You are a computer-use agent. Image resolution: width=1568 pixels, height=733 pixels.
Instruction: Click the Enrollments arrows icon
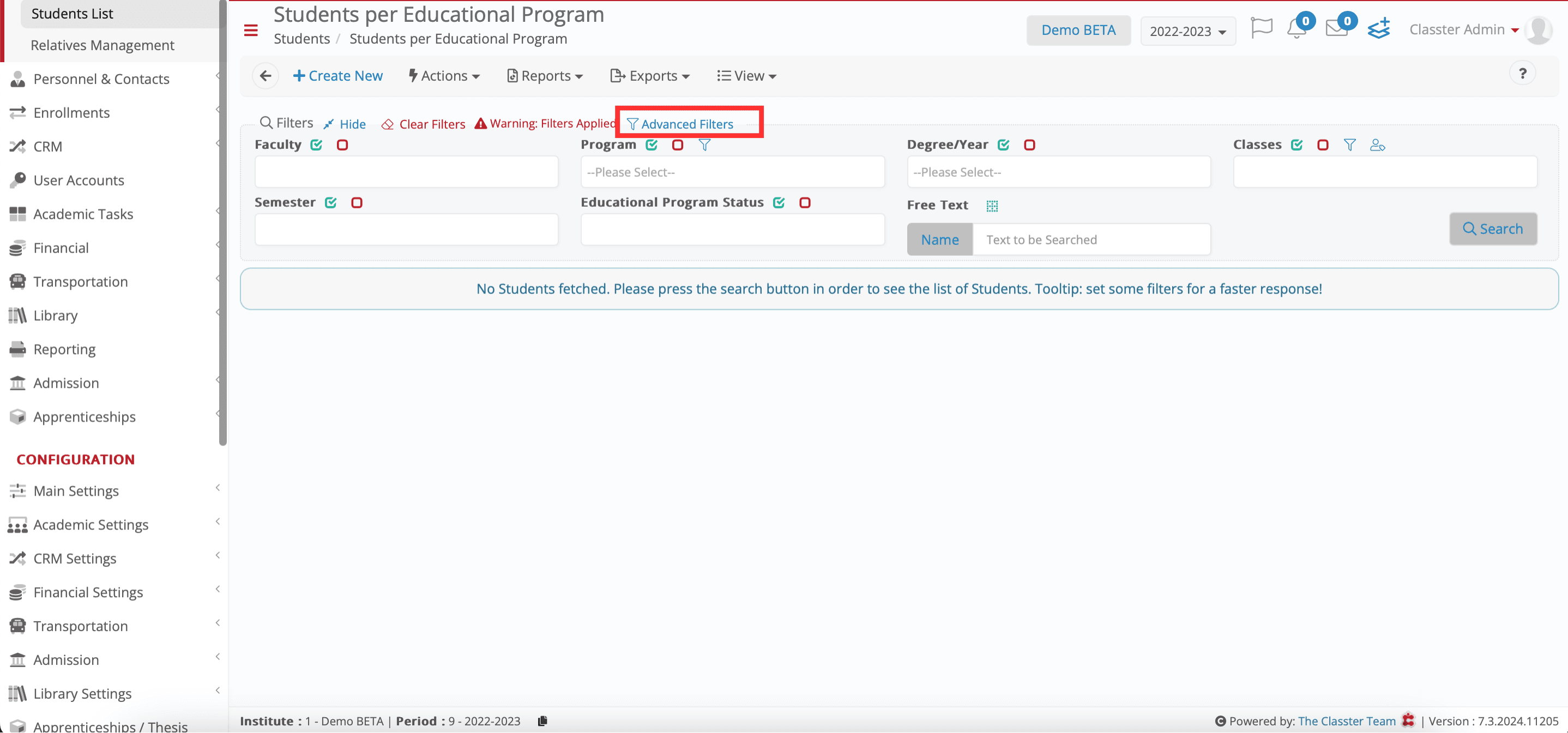pos(17,113)
